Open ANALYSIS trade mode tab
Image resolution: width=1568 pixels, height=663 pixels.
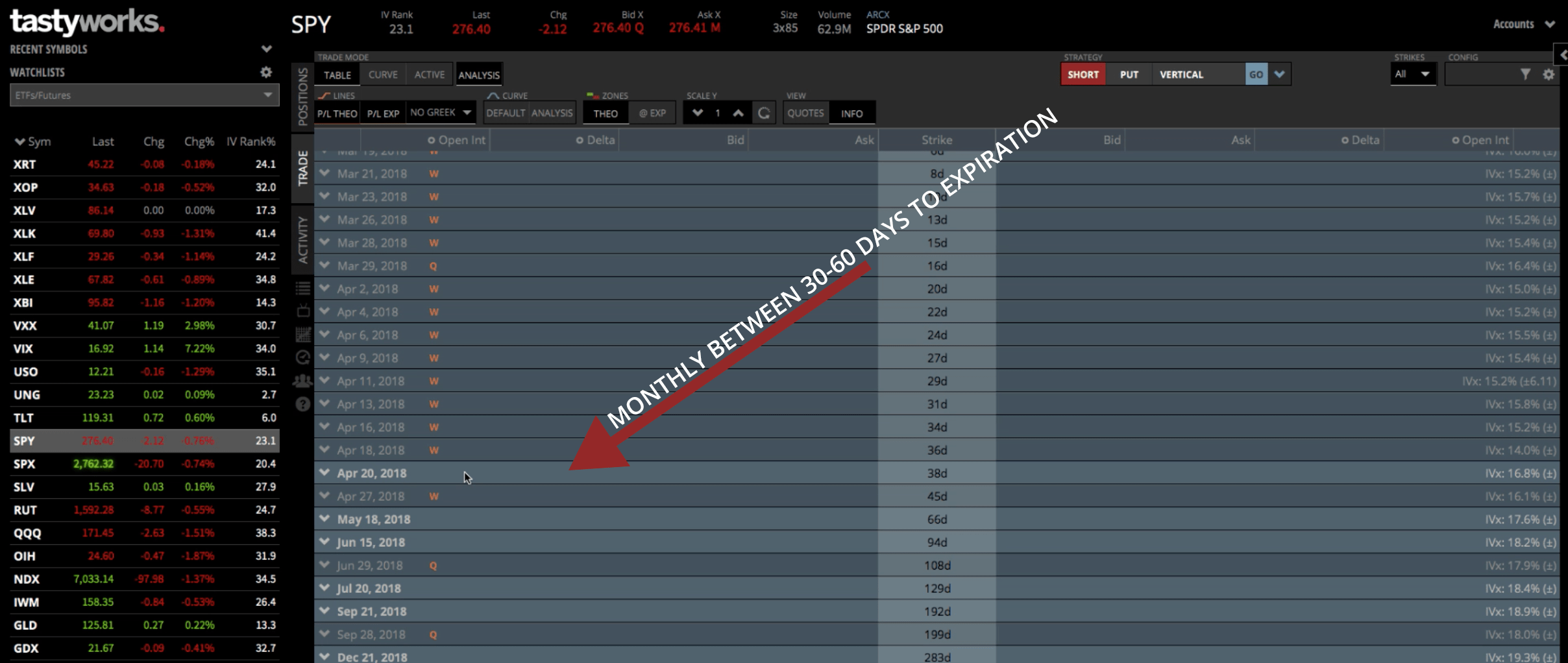coord(479,75)
